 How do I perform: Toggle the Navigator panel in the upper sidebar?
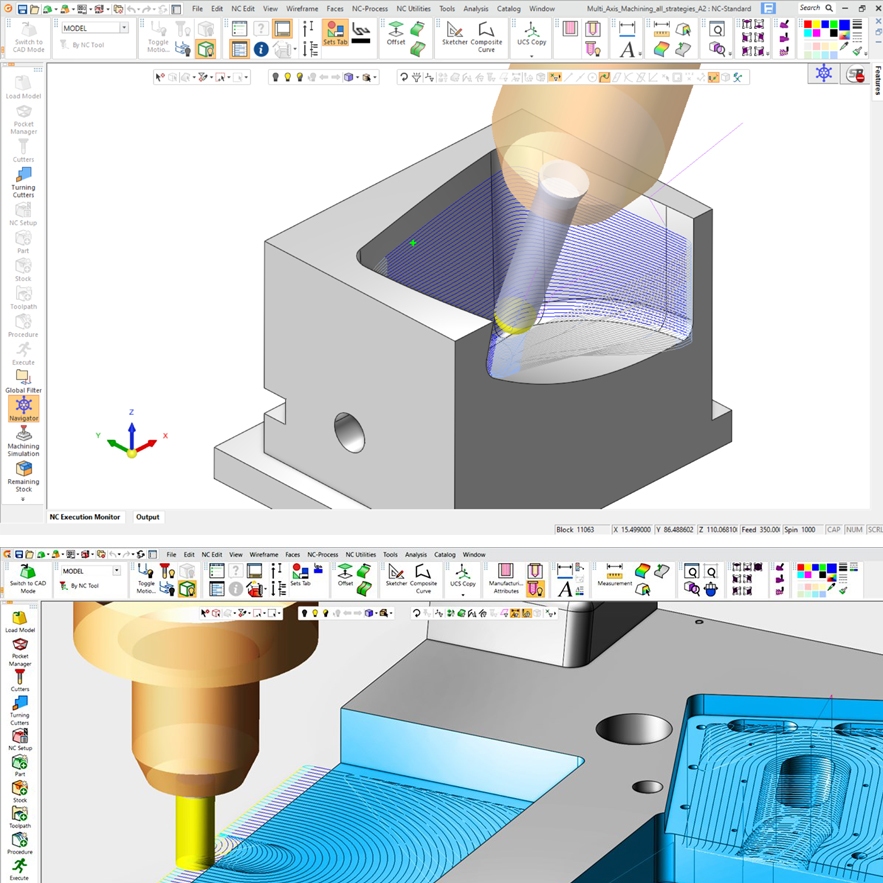click(23, 408)
